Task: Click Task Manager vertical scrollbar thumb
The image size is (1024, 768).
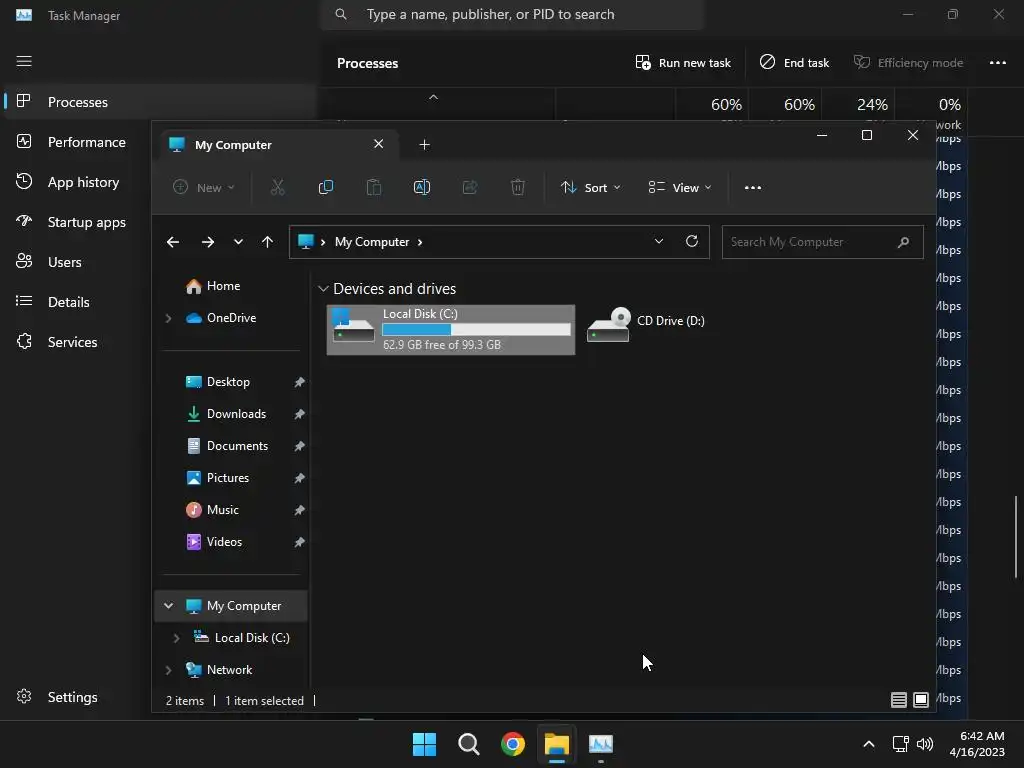Action: tap(1016, 537)
